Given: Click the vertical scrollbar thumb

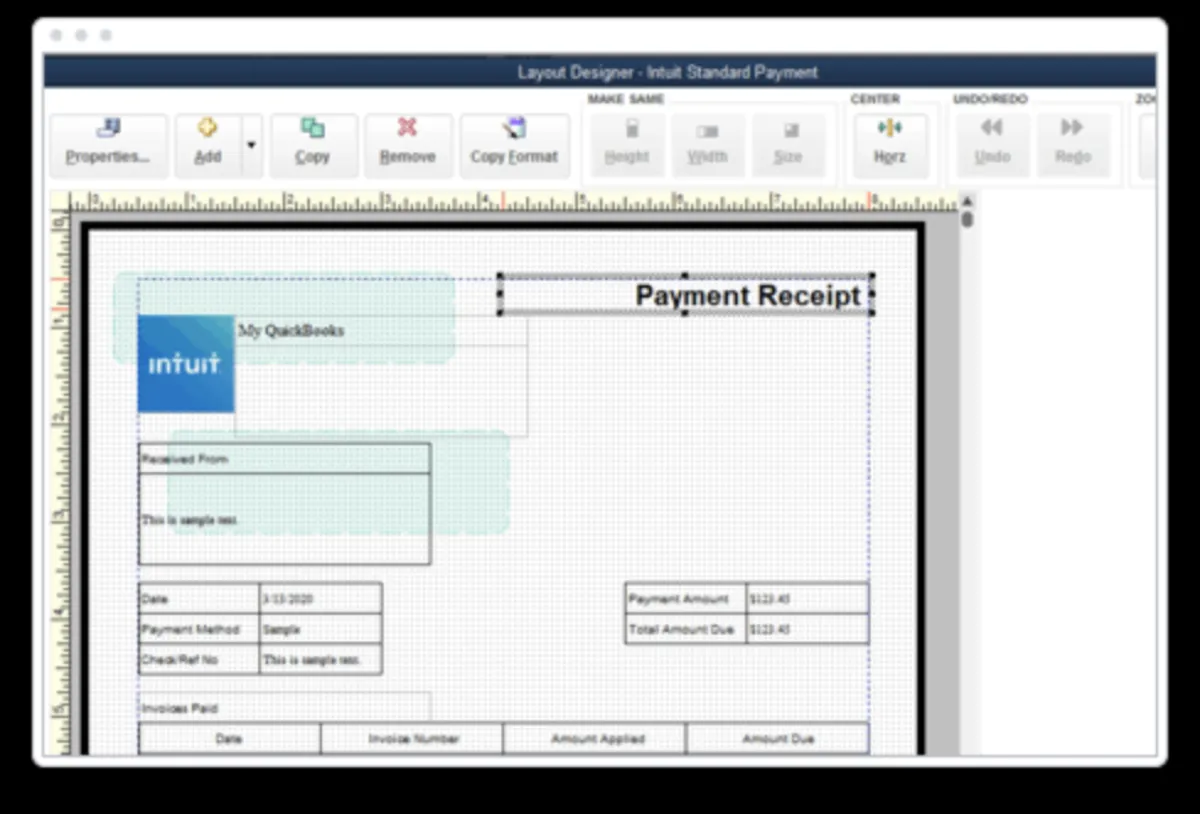Looking at the screenshot, I should click(967, 217).
